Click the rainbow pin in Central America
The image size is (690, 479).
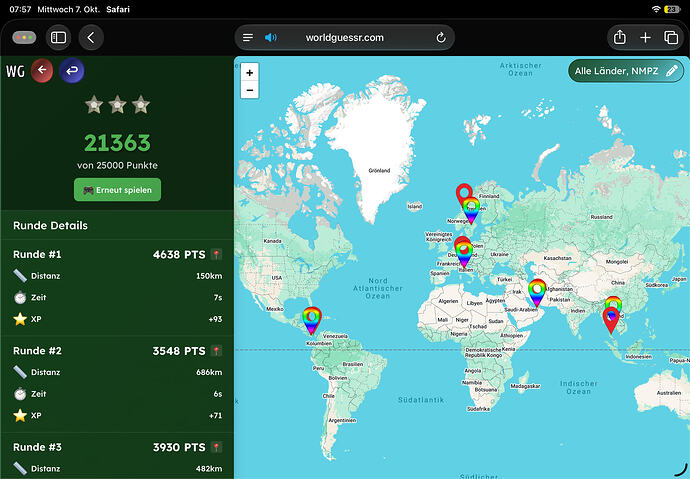(x=312, y=320)
